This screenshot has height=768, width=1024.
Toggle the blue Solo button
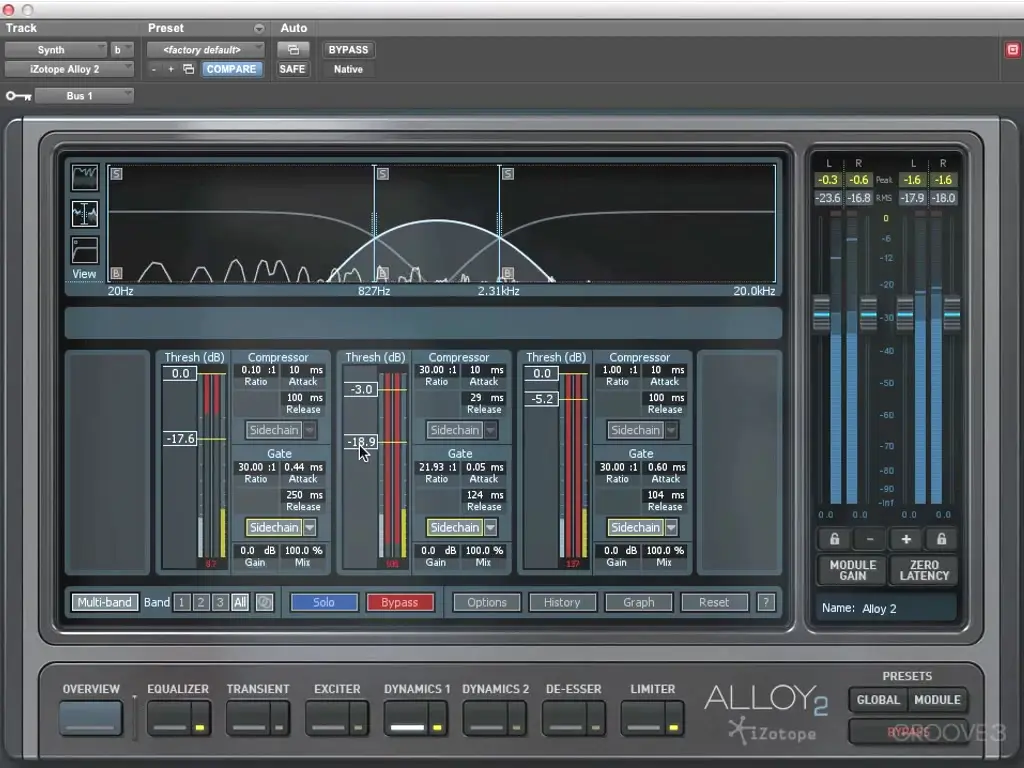pos(324,602)
